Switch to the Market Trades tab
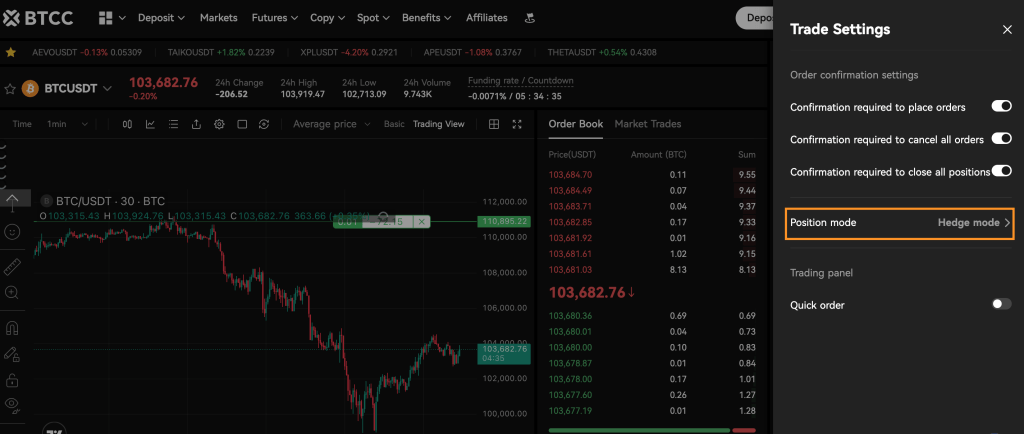The image size is (1024, 434). tap(647, 124)
